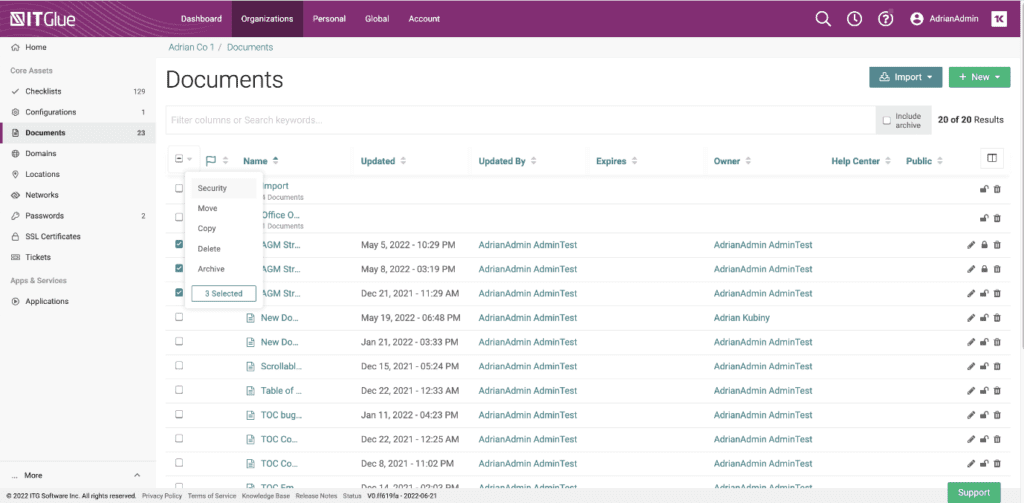The height and width of the screenshot is (503, 1024).
Task: Enable the Include archive checkbox
Action: [887, 120]
